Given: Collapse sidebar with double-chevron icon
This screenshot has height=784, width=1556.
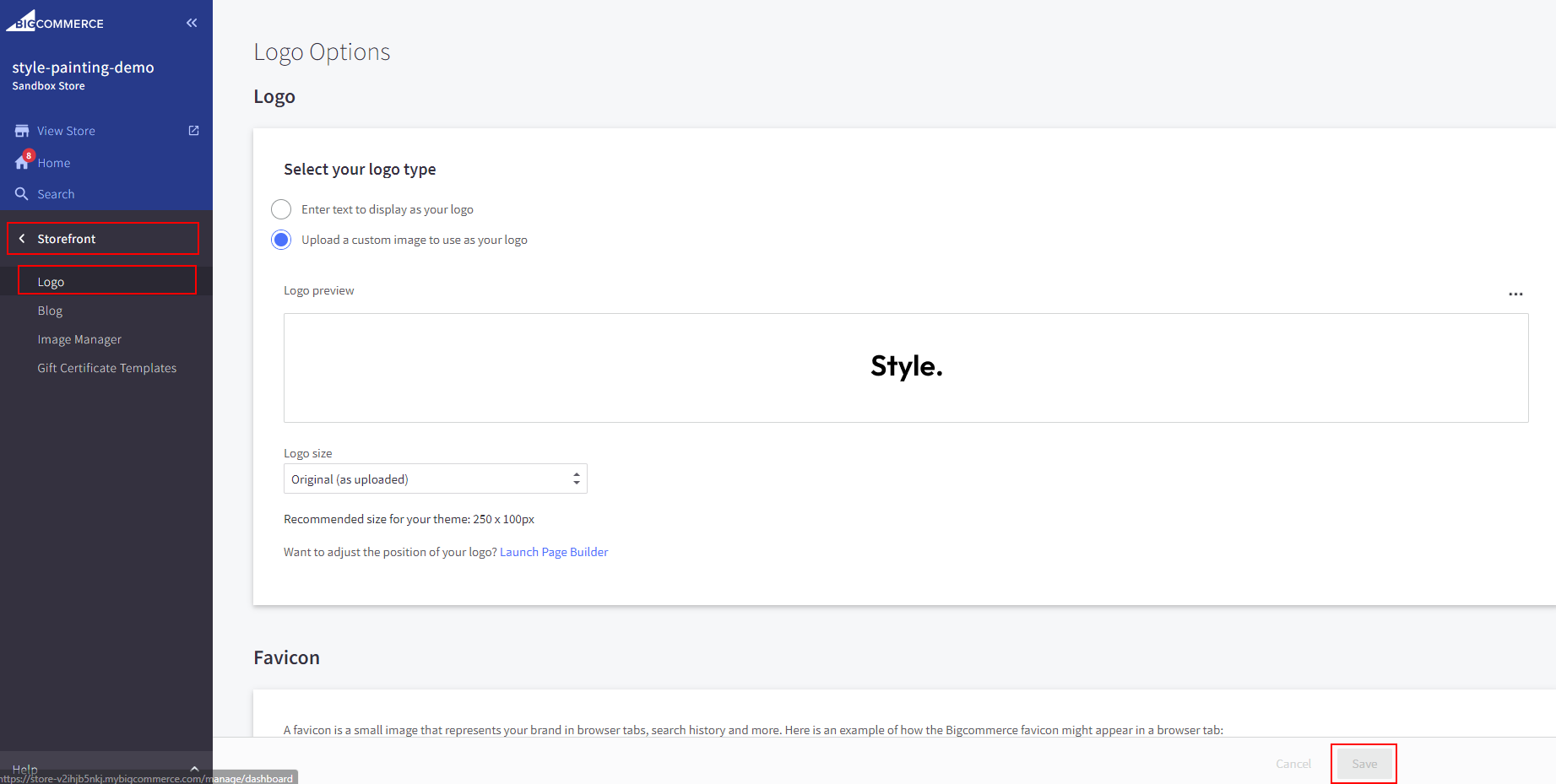Looking at the screenshot, I should point(192,23).
